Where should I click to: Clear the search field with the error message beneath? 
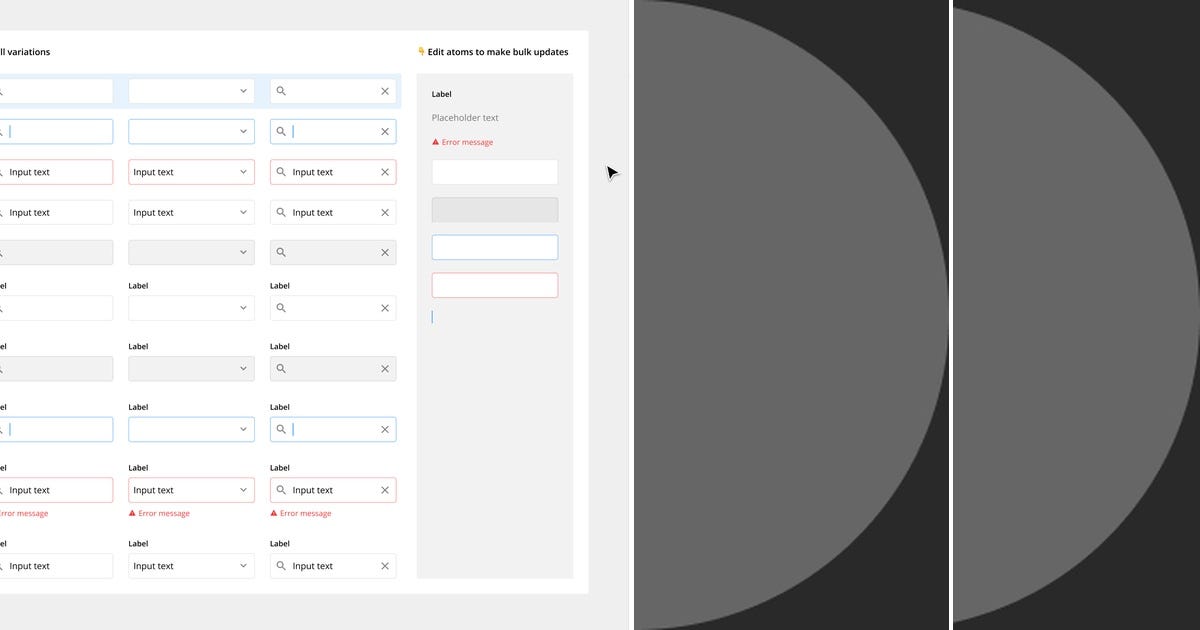385,490
